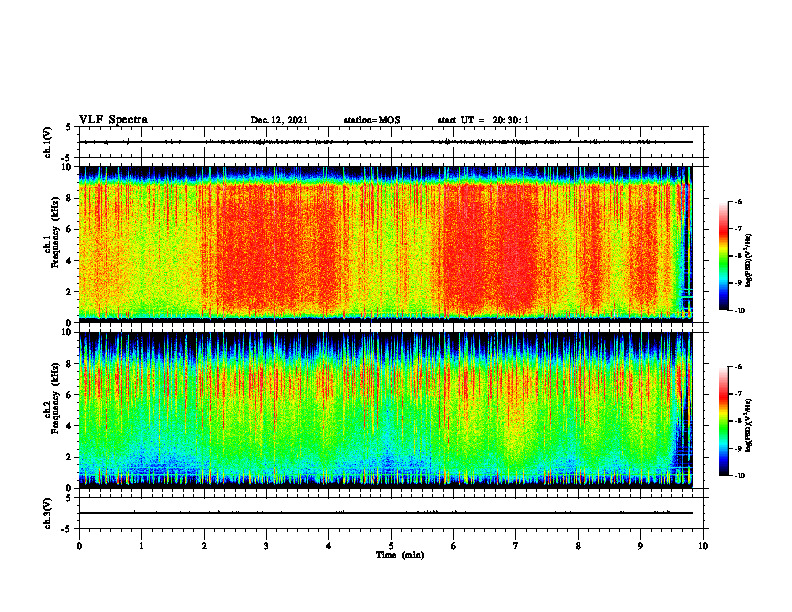The image size is (792, 612).
Task: Click the ch.3 voltage waveform trace
Action: [x=385, y=513]
